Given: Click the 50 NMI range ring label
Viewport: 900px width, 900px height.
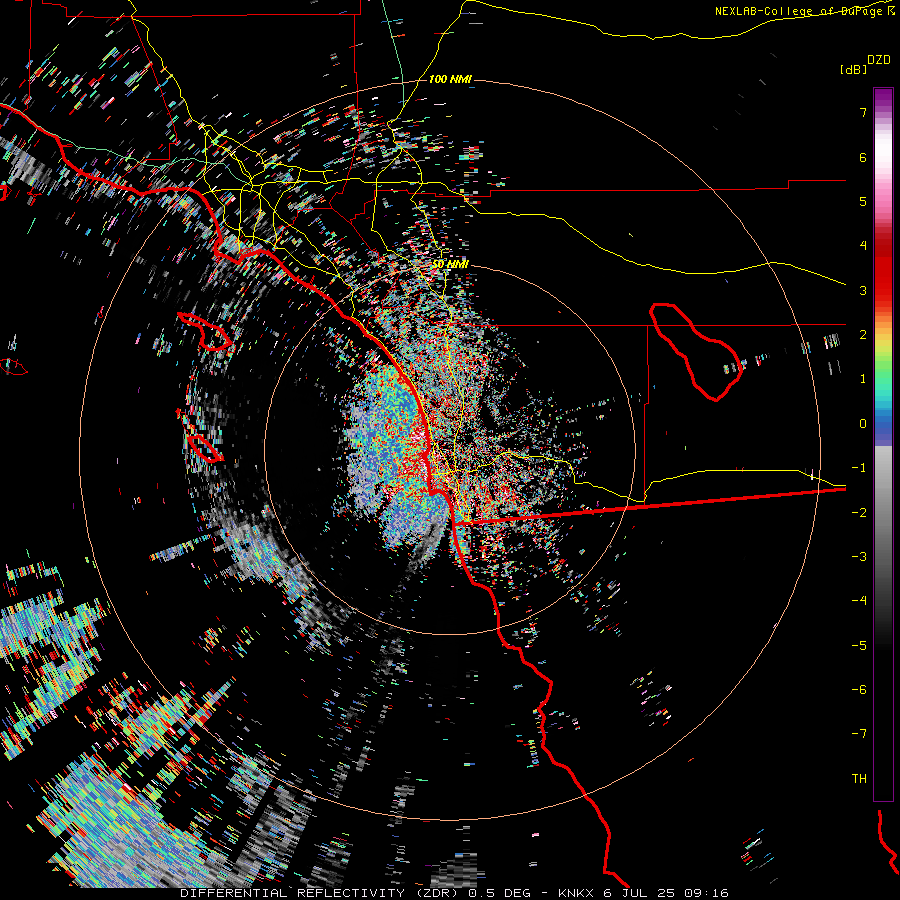Looking at the screenshot, I should pyautogui.click(x=451, y=264).
